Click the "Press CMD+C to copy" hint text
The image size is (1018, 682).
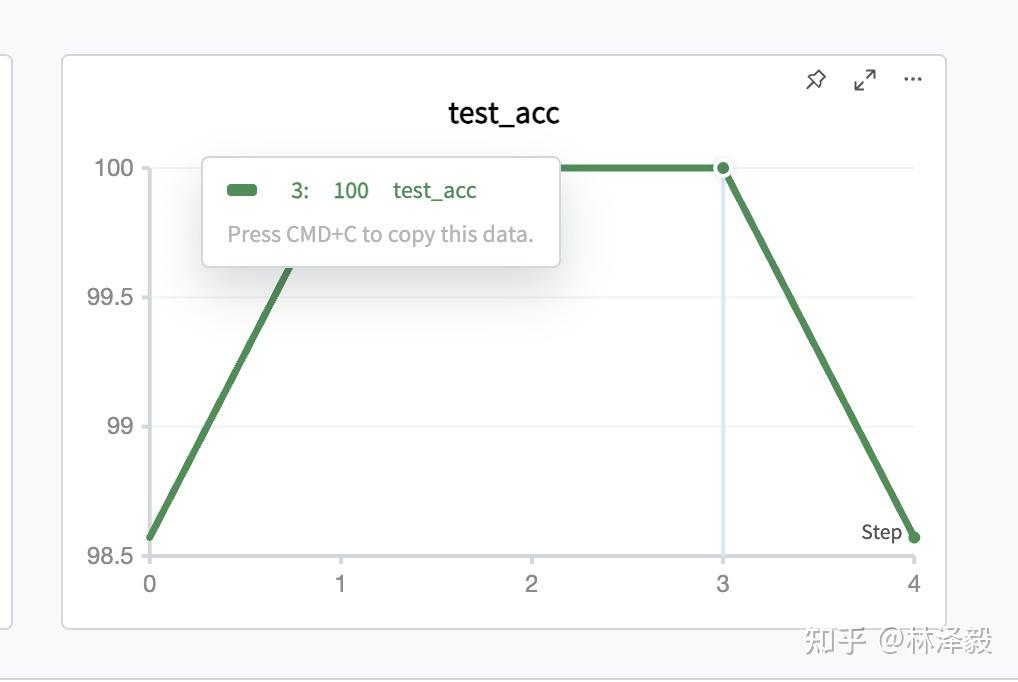tap(380, 235)
